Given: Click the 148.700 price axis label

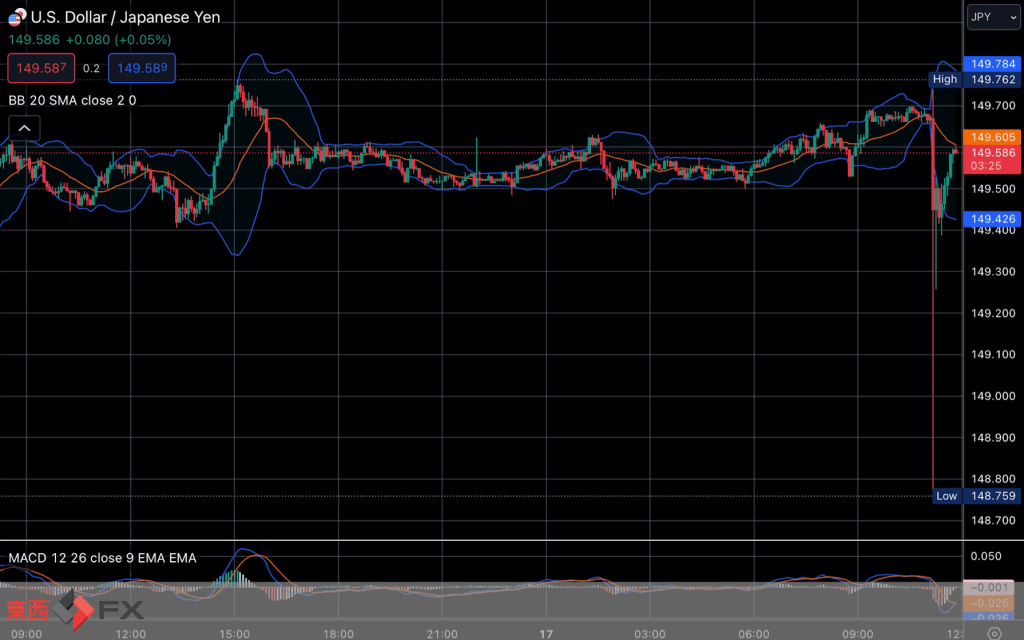Looking at the screenshot, I should point(993,520).
